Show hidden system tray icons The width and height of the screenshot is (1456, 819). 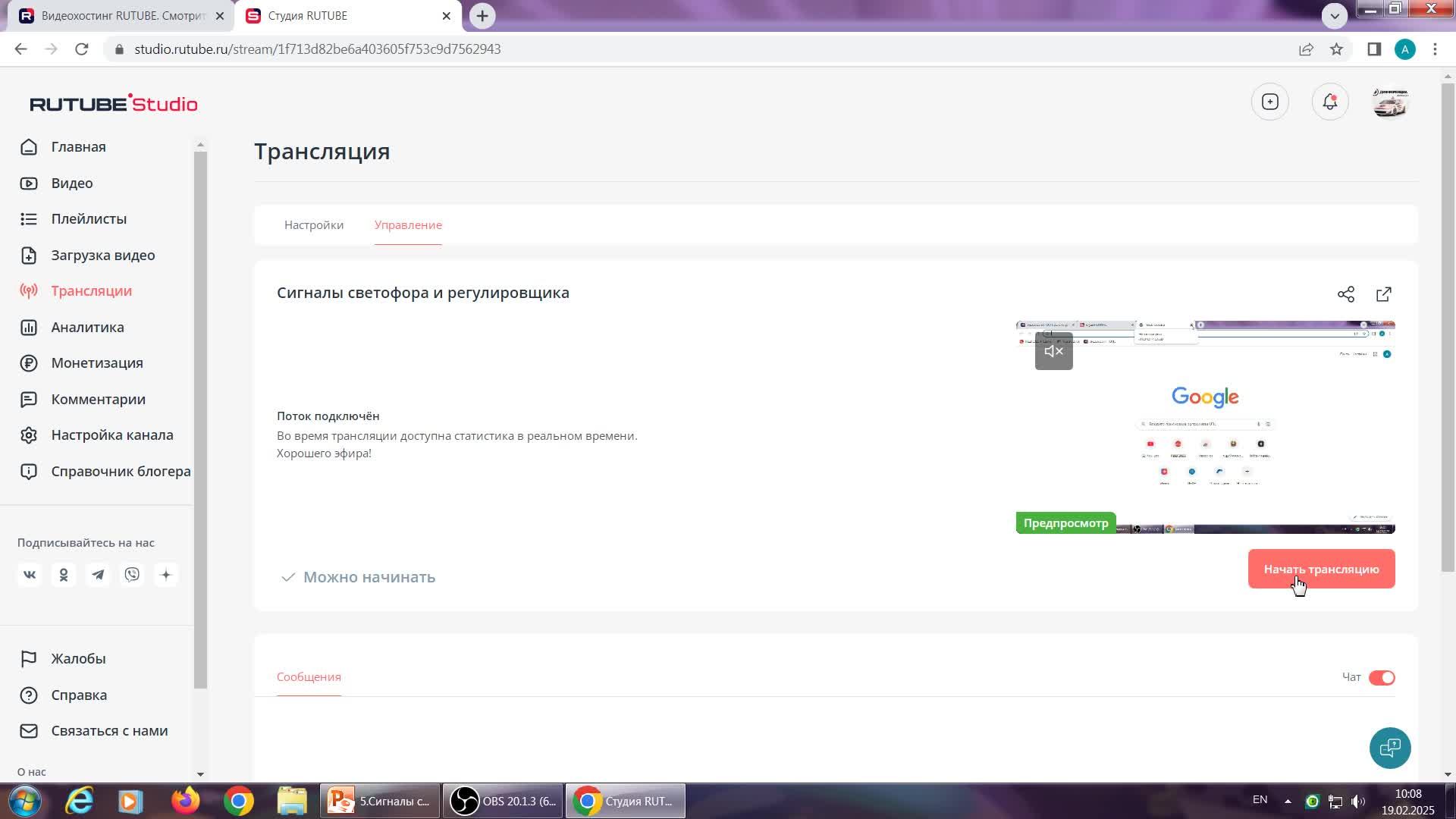pyautogui.click(x=1287, y=801)
